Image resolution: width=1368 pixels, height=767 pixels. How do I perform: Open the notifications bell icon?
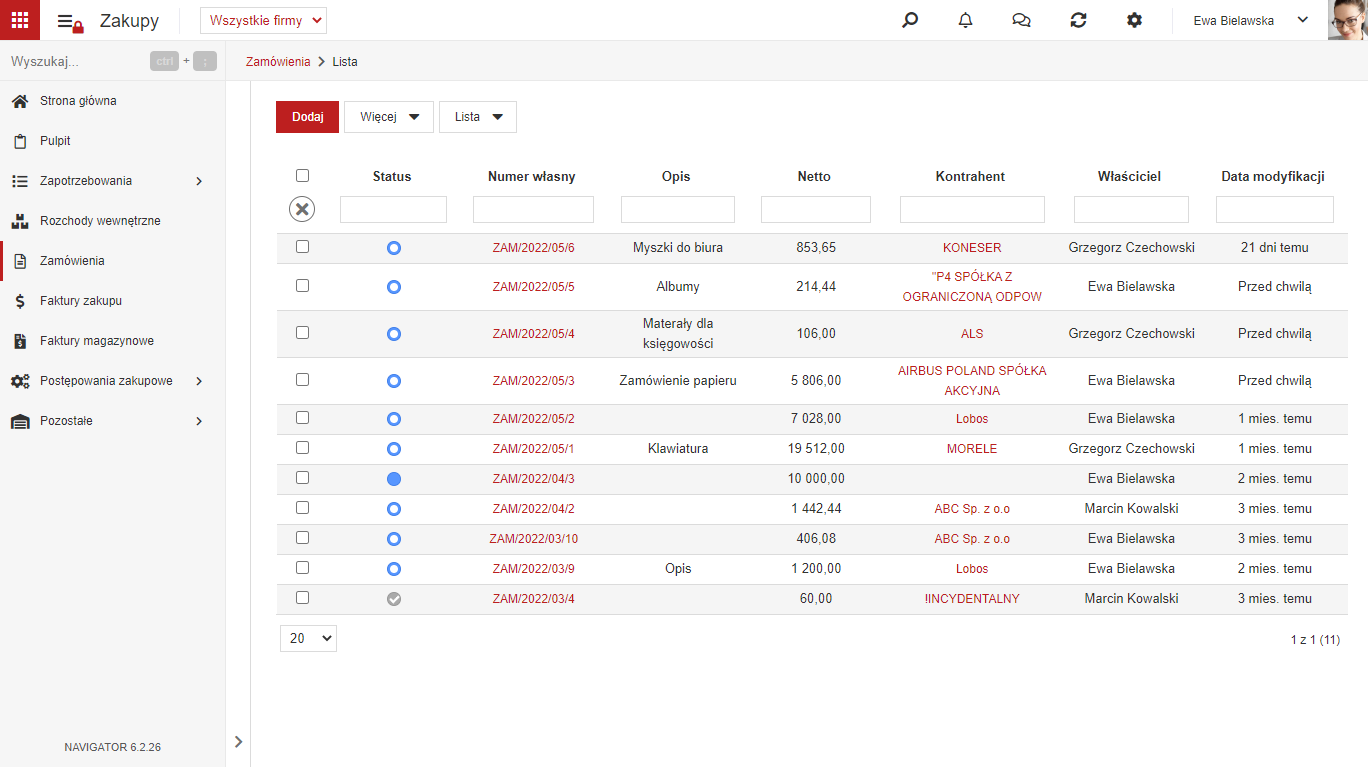click(x=965, y=20)
